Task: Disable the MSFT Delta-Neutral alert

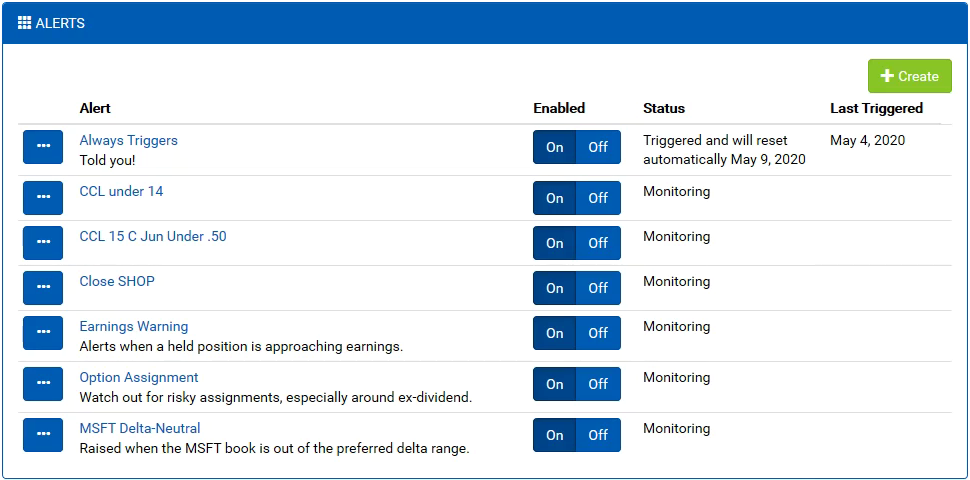Action: point(598,435)
